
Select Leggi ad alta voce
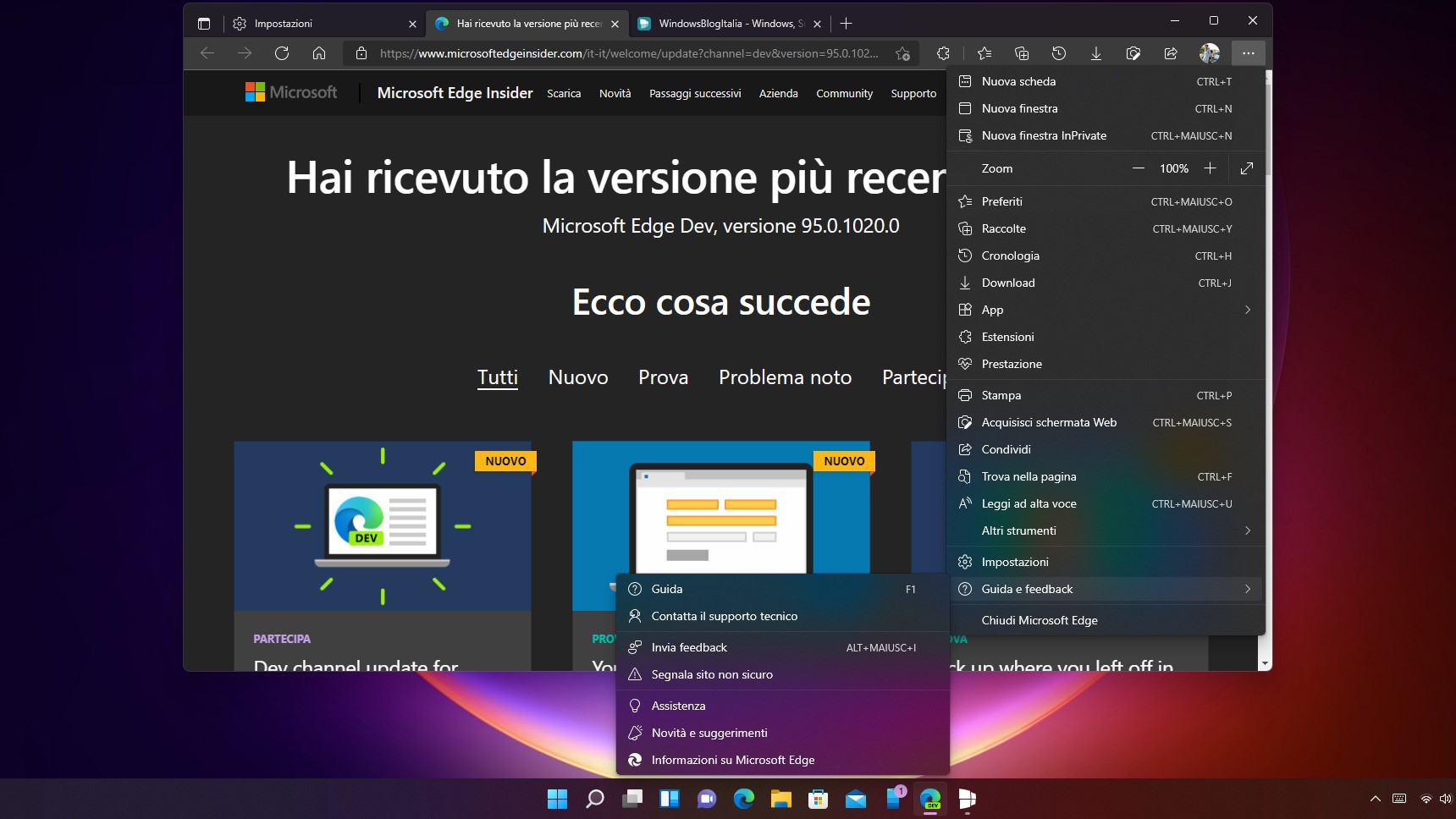[1106, 503]
